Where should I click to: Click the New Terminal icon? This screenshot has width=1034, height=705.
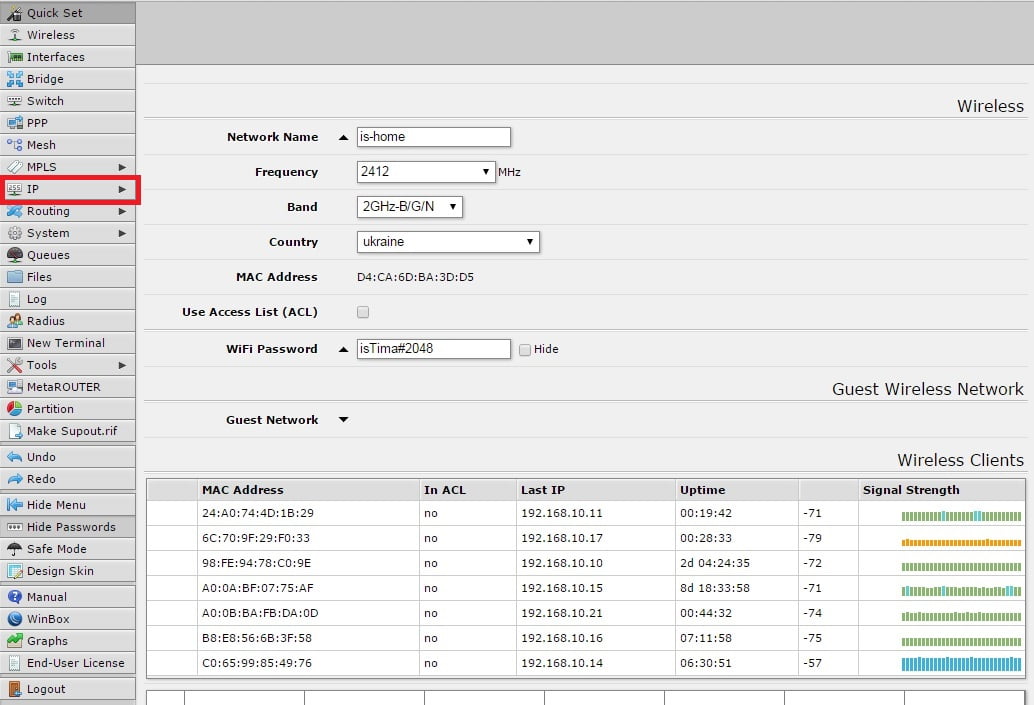pyautogui.click(x=15, y=343)
